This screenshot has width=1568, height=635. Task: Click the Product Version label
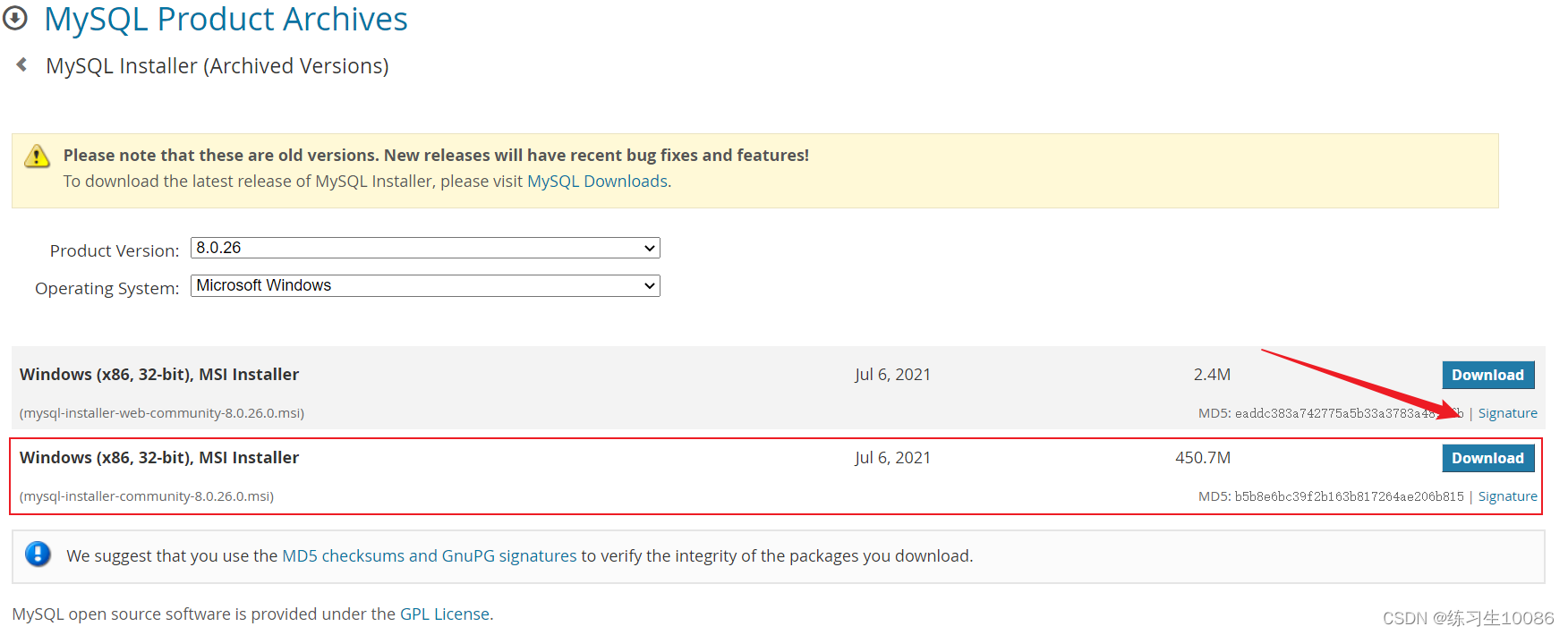tap(115, 251)
